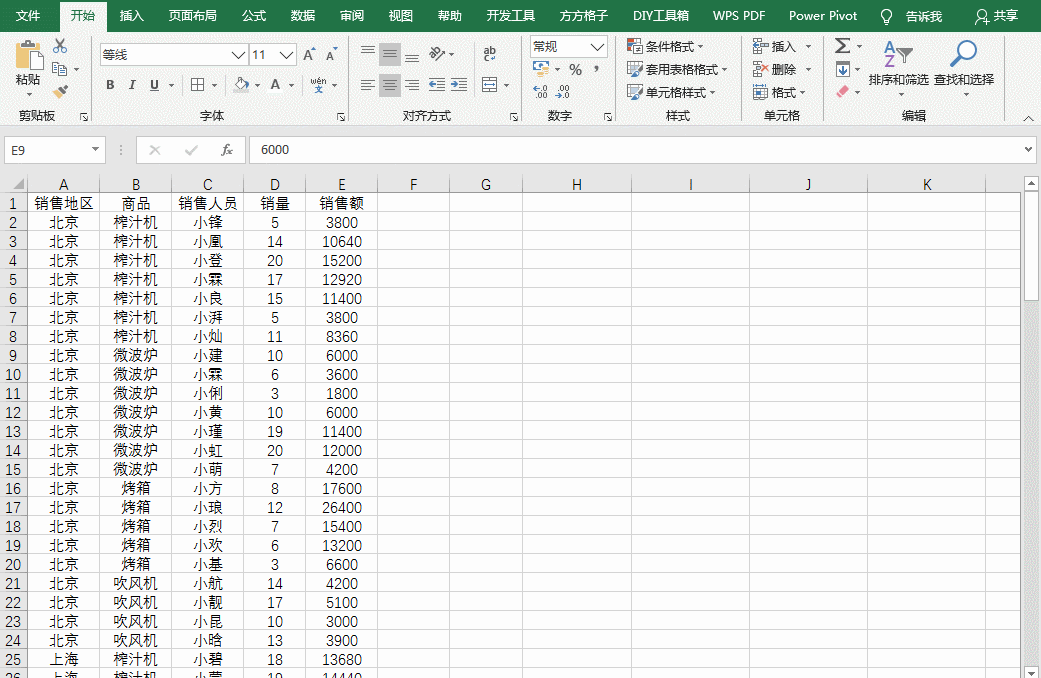
Task: Expand the formula bar
Action: point(1028,149)
